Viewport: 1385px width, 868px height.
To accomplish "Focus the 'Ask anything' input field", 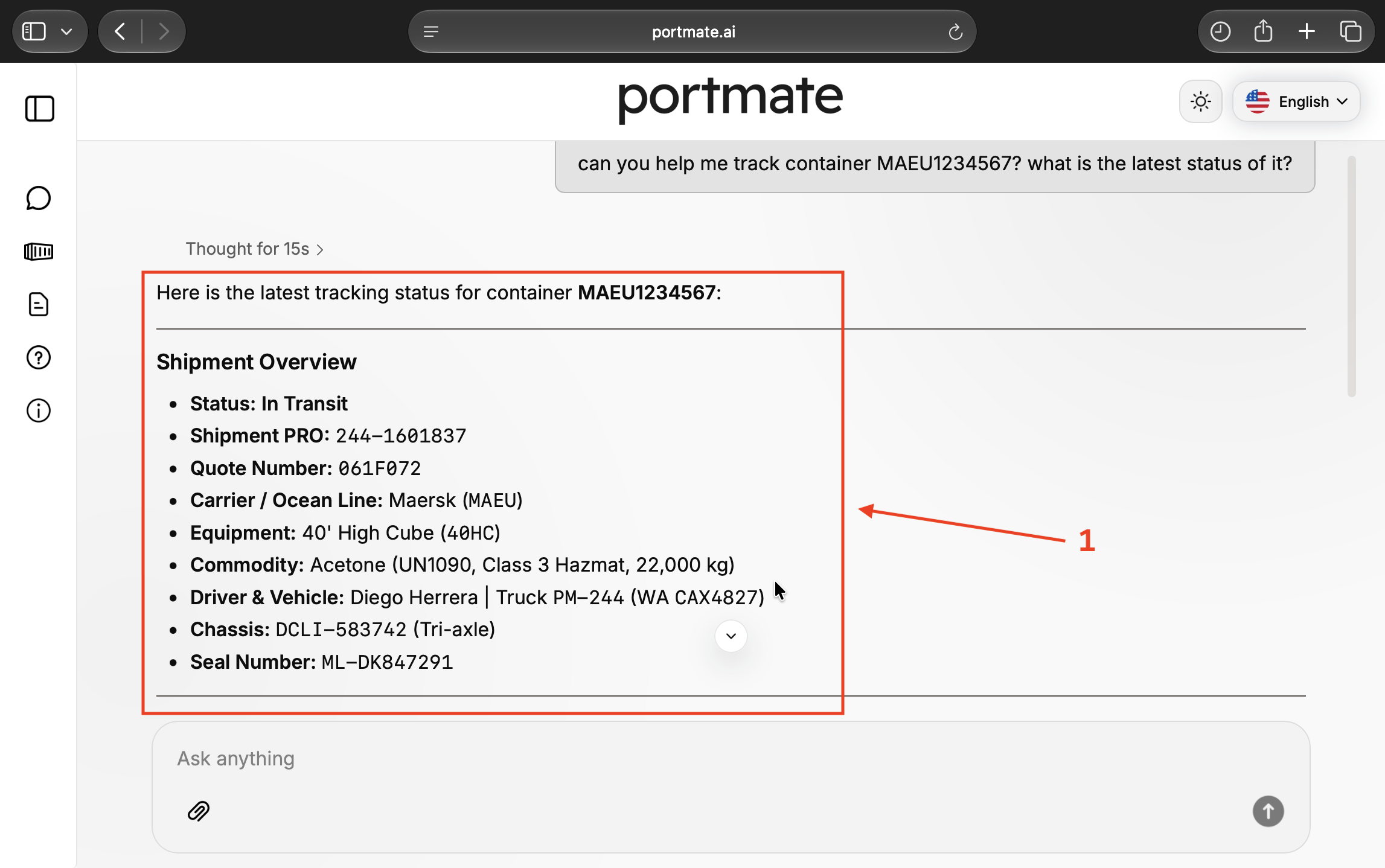I will pos(731,759).
